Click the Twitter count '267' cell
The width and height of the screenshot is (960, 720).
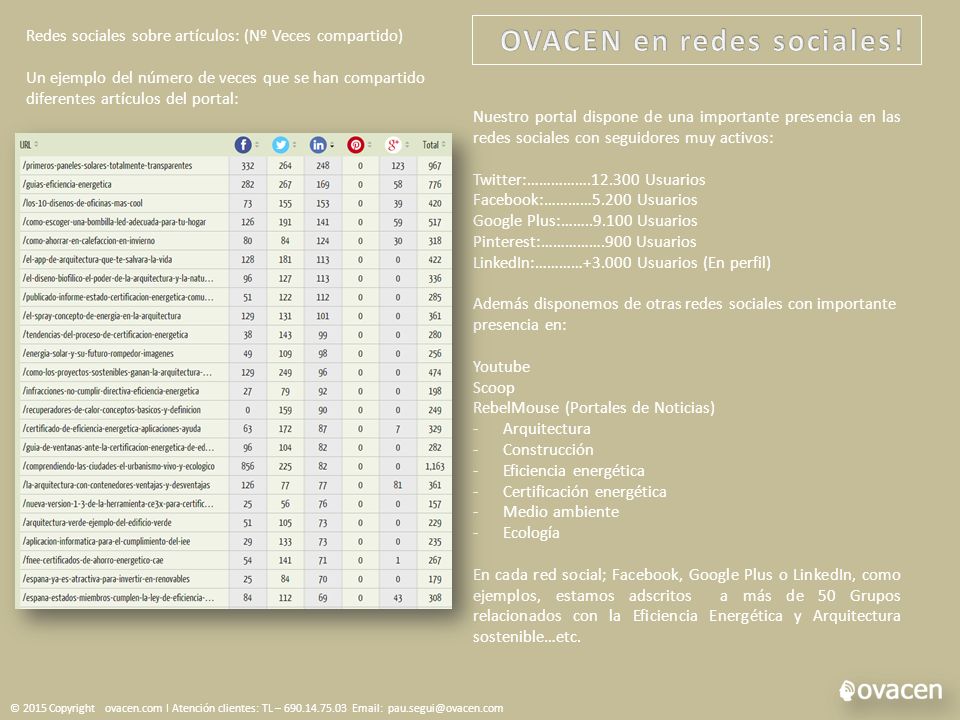(x=285, y=184)
